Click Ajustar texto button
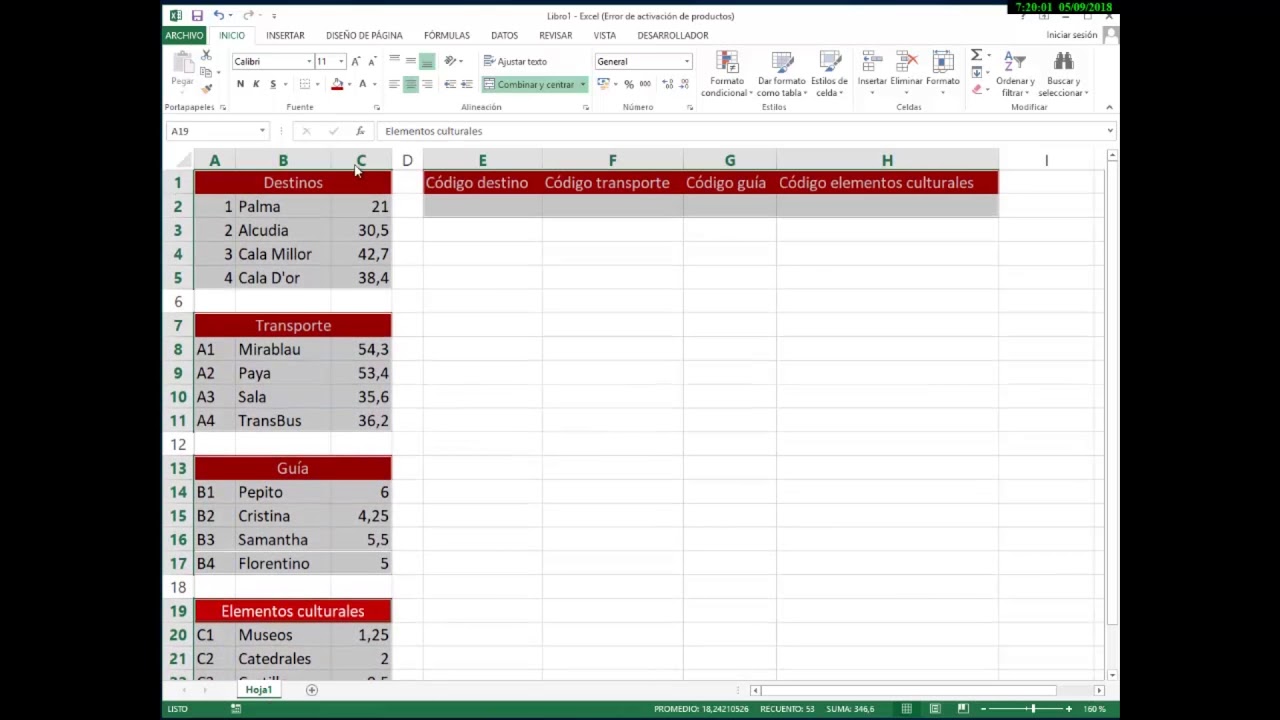 (x=515, y=62)
